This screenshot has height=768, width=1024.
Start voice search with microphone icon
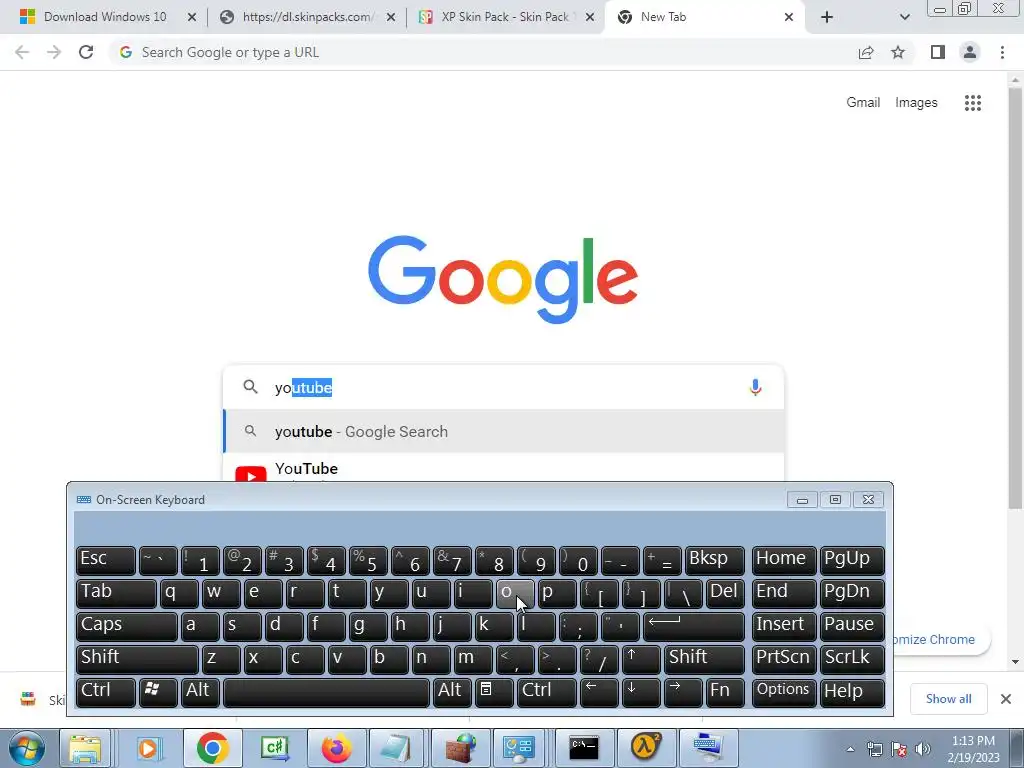point(755,387)
